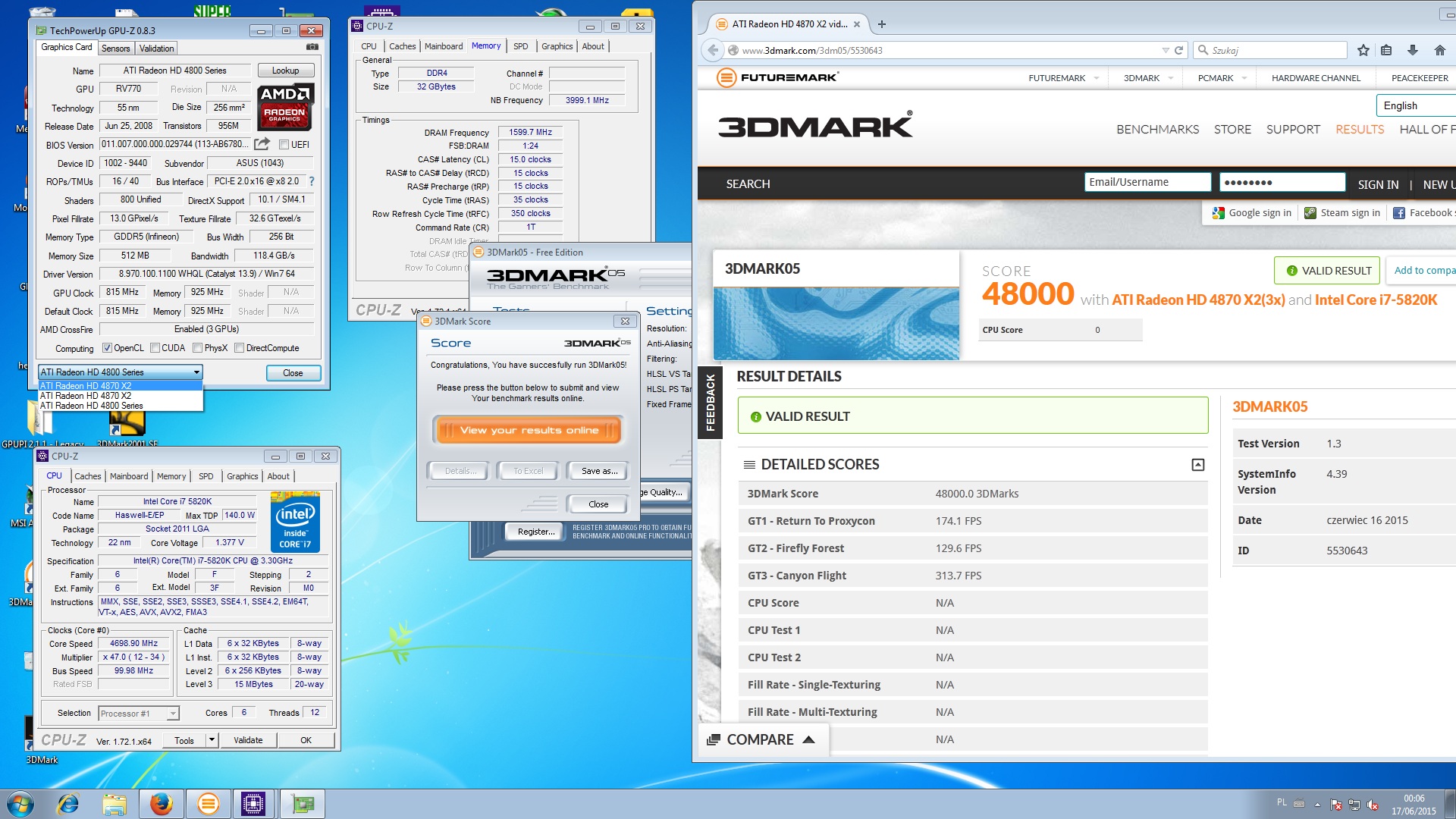This screenshot has width=1456, height=819.
Task: Open the URL bar history dropdown arrow
Action: pos(1166,50)
